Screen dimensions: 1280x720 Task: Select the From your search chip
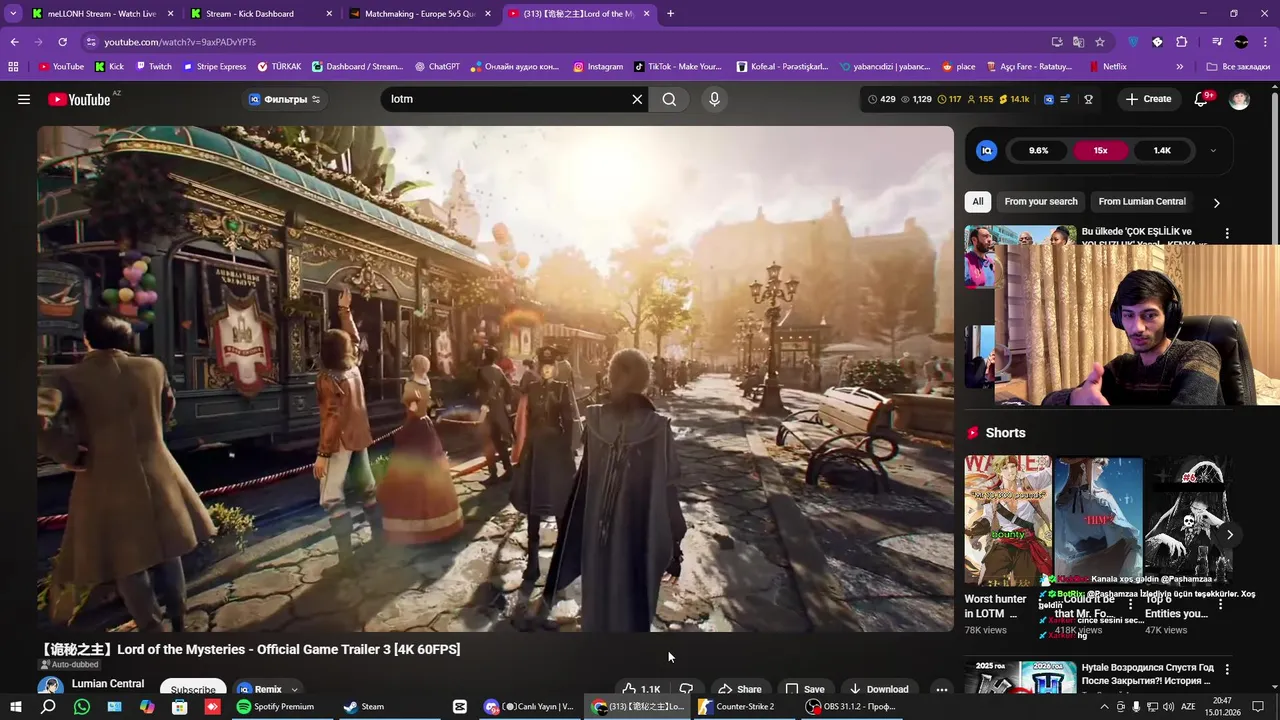click(x=1041, y=202)
